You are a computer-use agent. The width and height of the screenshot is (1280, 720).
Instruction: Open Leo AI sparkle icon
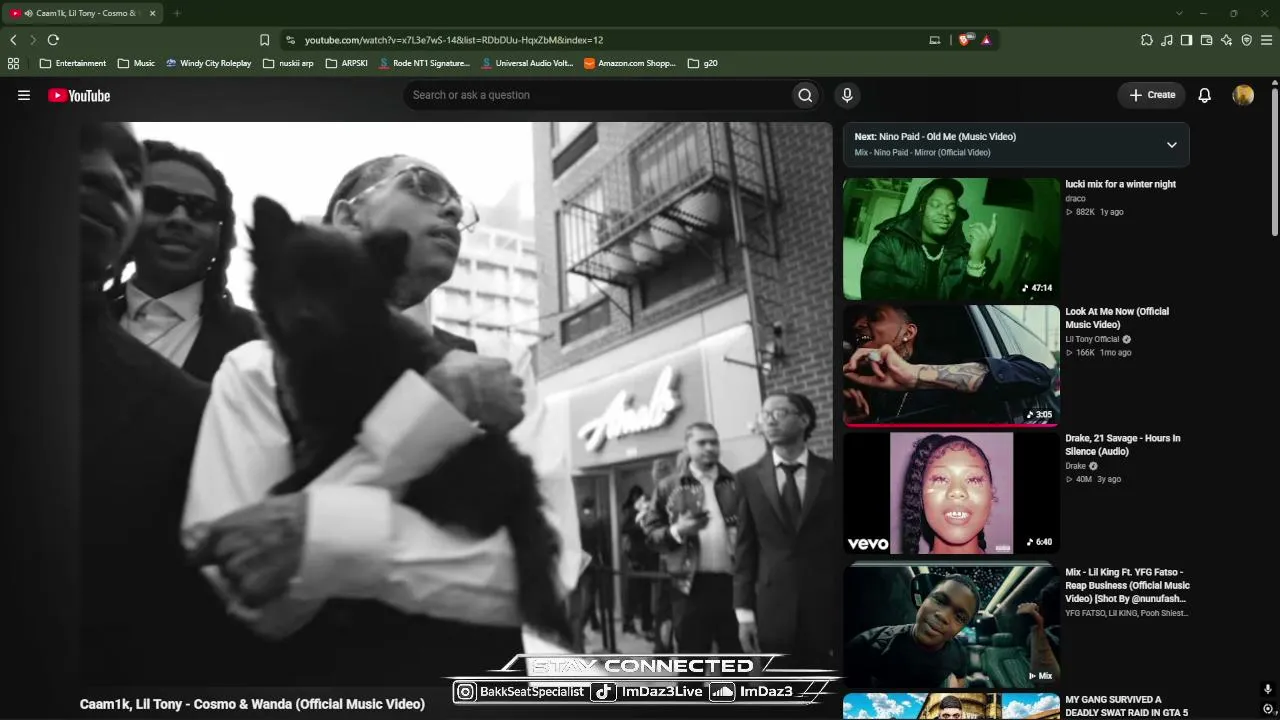point(1226,40)
